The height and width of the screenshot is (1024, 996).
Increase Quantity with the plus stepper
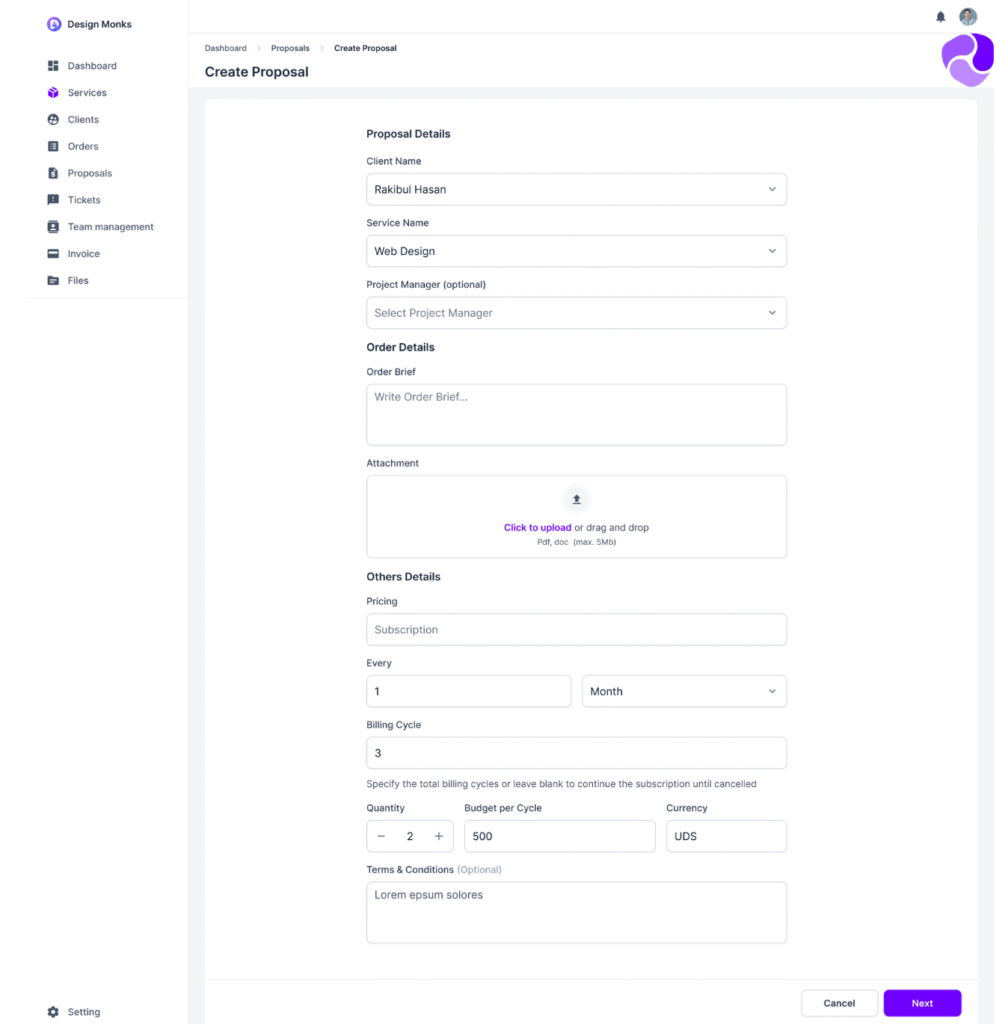click(x=438, y=836)
